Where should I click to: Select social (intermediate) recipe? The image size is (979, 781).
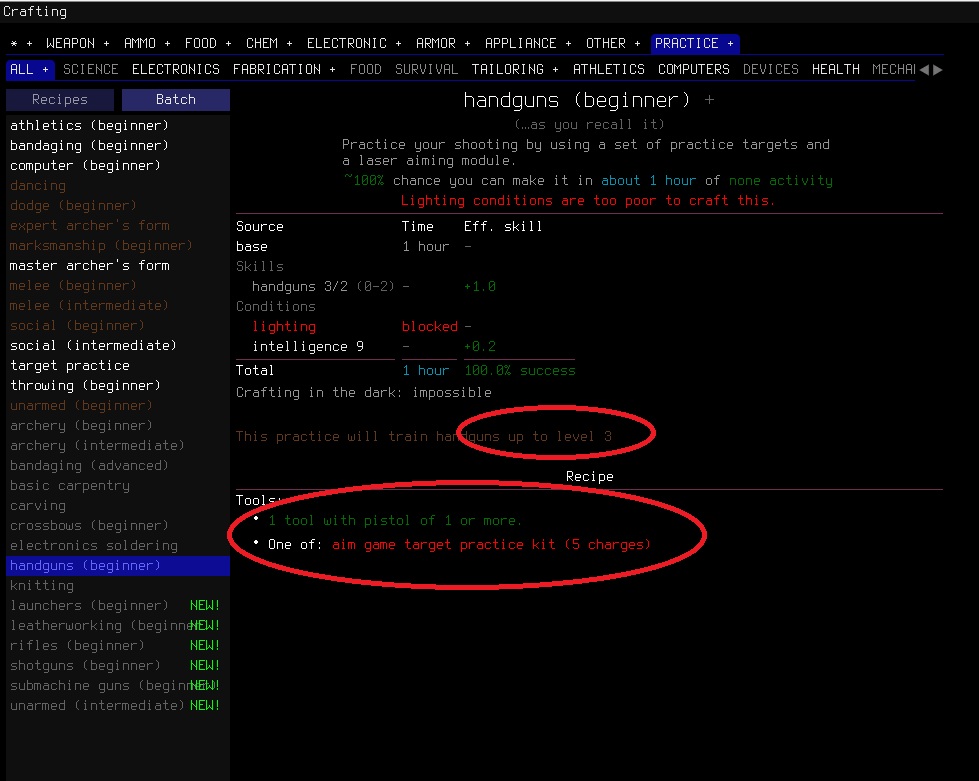pos(118,345)
